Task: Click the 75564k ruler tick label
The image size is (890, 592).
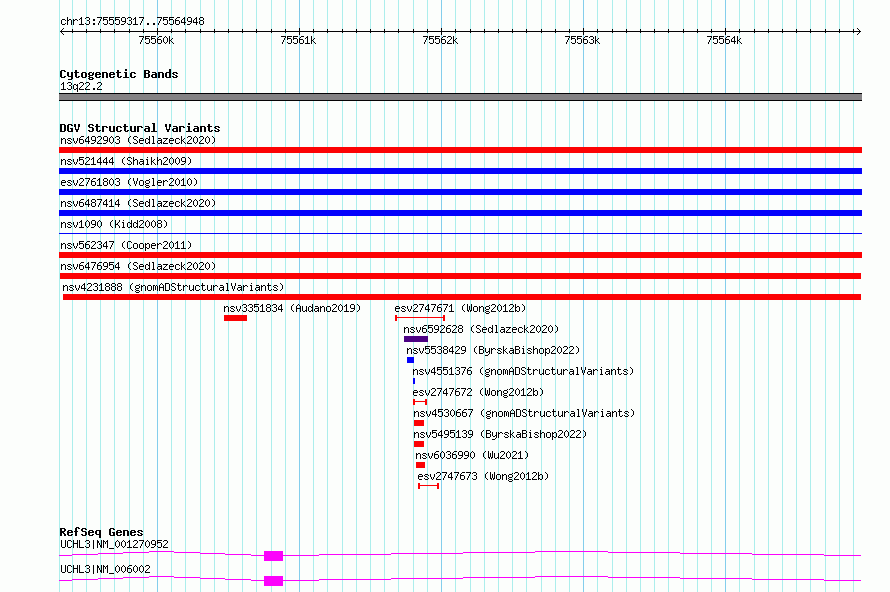Action: (724, 40)
